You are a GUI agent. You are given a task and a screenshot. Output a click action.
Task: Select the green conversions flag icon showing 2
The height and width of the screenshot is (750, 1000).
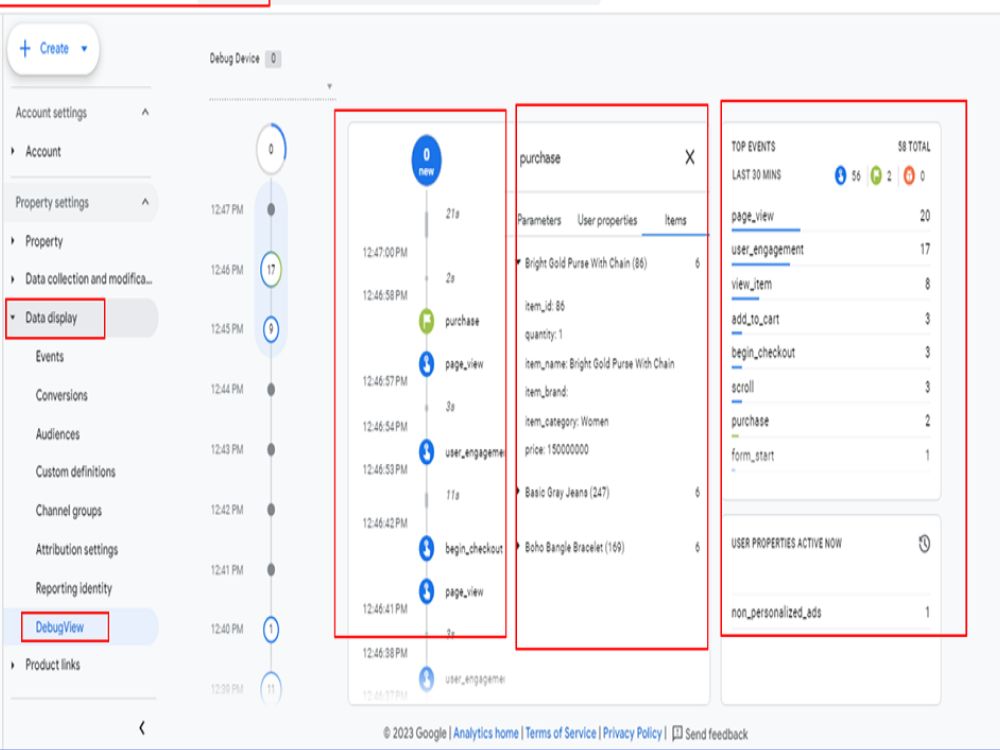[878, 173]
